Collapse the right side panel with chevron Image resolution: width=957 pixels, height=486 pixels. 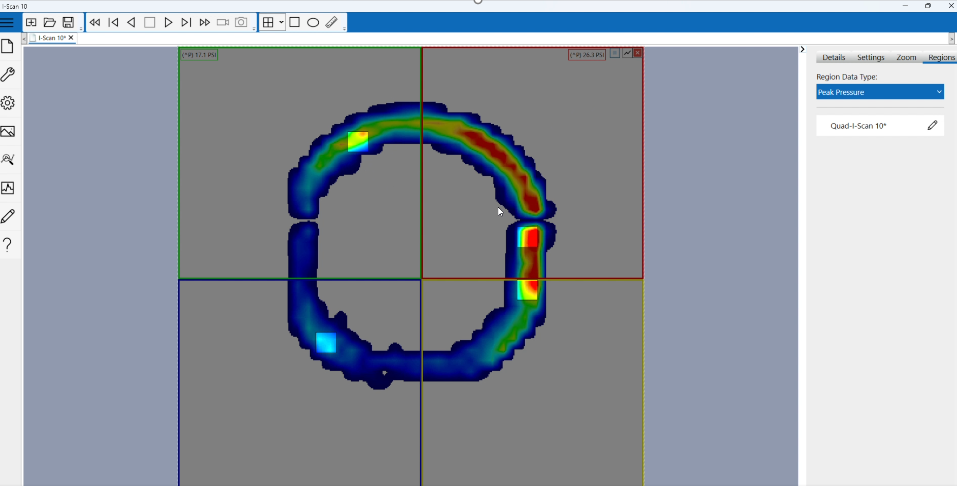pos(802,49)
